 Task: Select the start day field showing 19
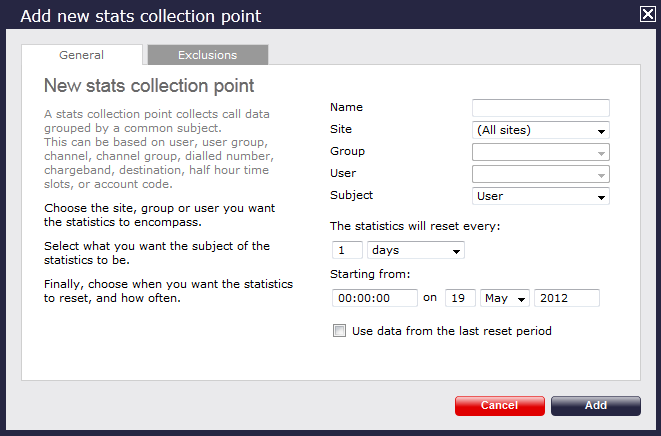coord(460,298)
